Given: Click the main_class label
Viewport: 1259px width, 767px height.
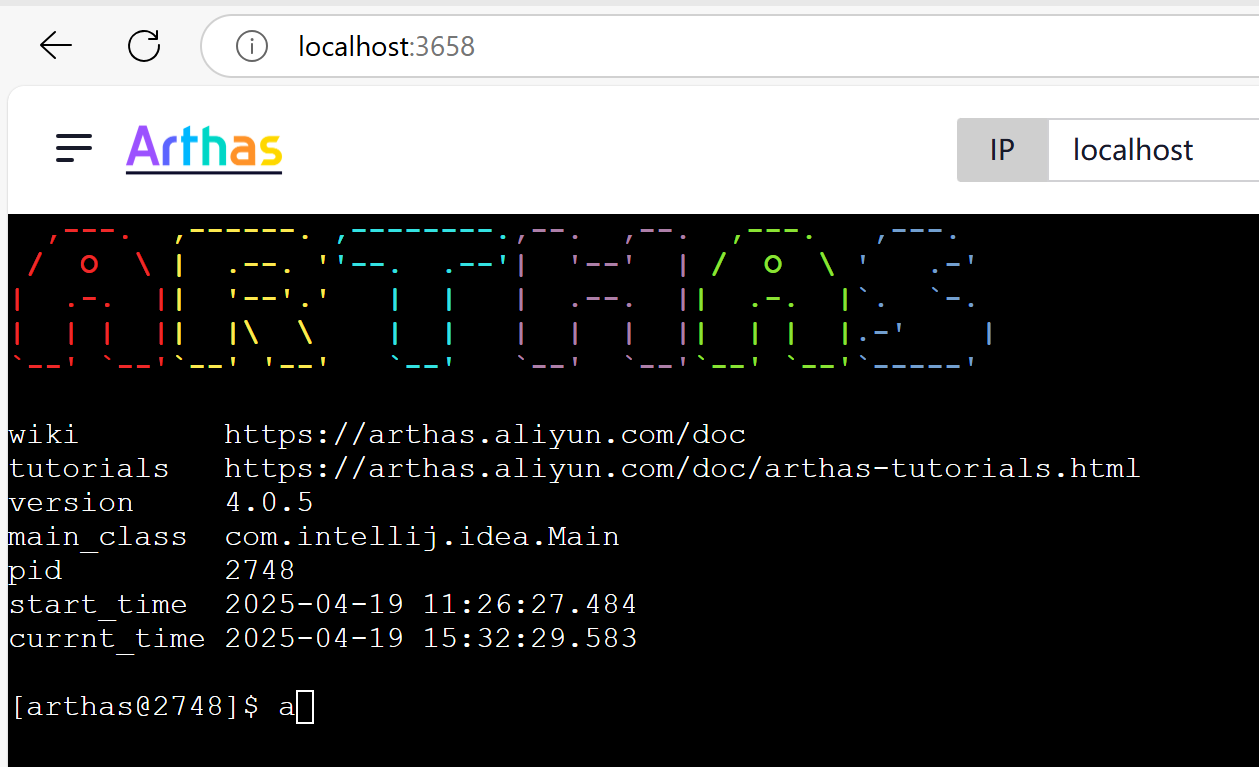Looking at the screenshot, I should [97, 537].
